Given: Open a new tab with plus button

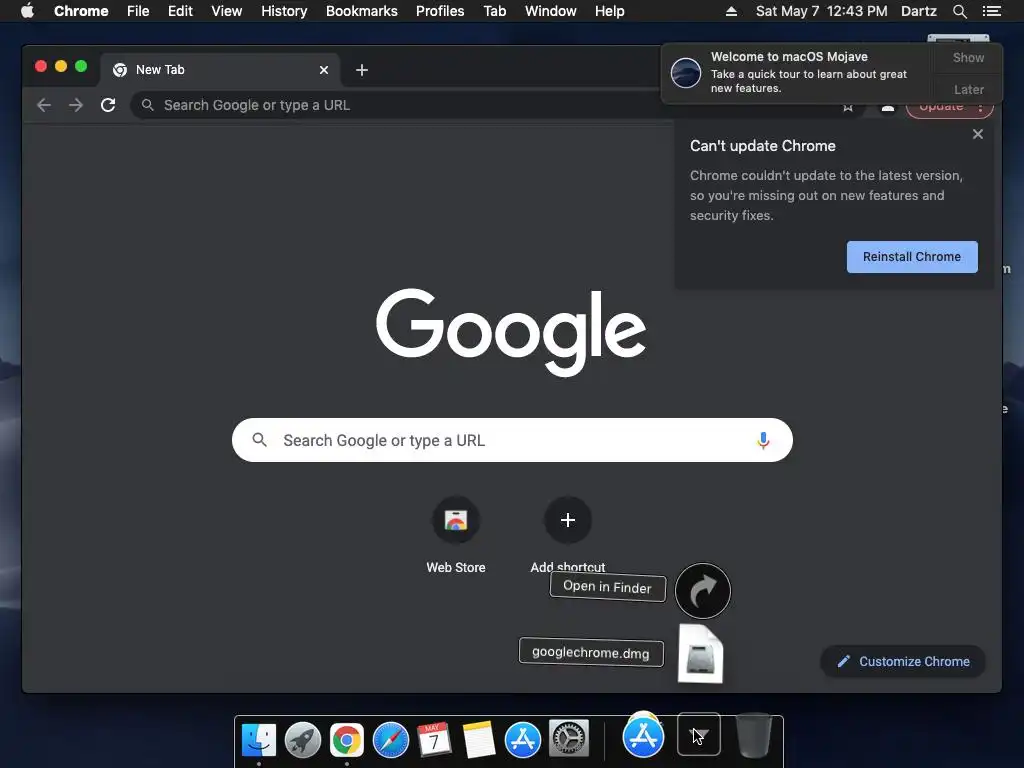Looking at the screenshot, I should click(x=362, y=70).
